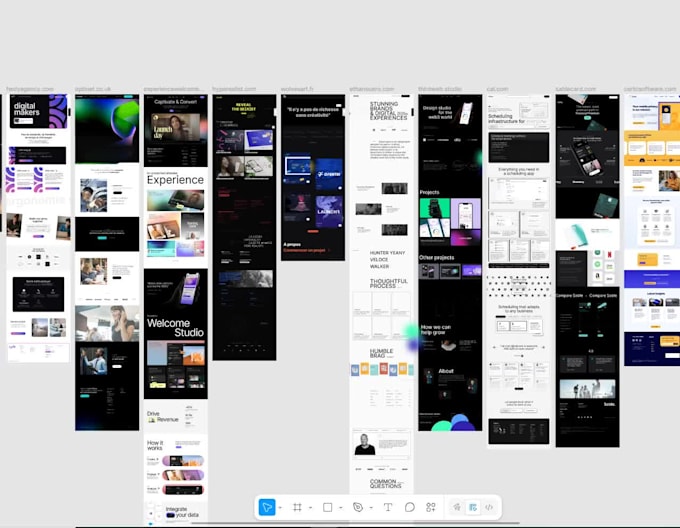Select the 'About' heading in thirdweb frame

coord(446,371)
